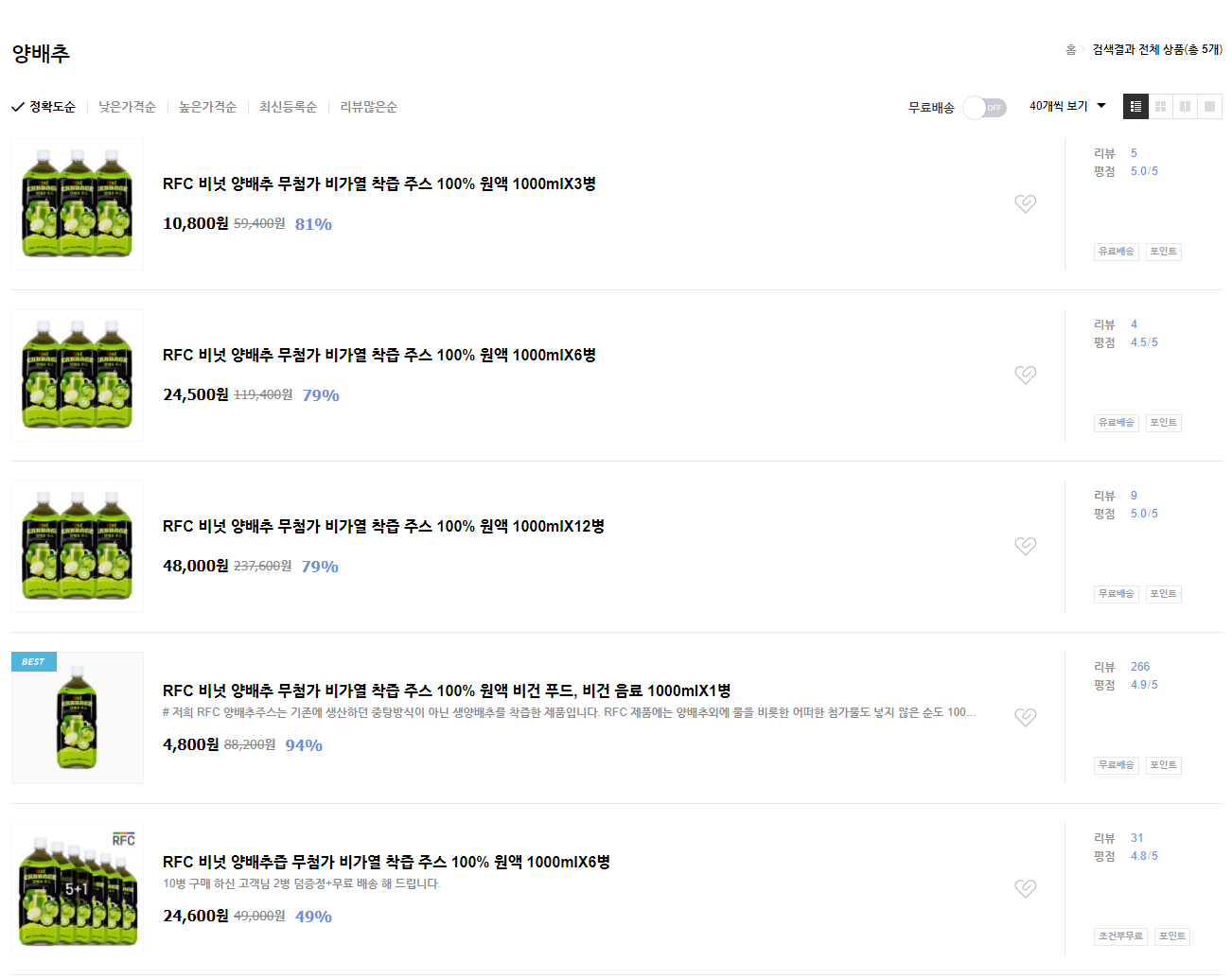Open product title ending 1000mlX12병
Screen dimensions: 1232x979
pyautogui.click(x=383, y=526)
